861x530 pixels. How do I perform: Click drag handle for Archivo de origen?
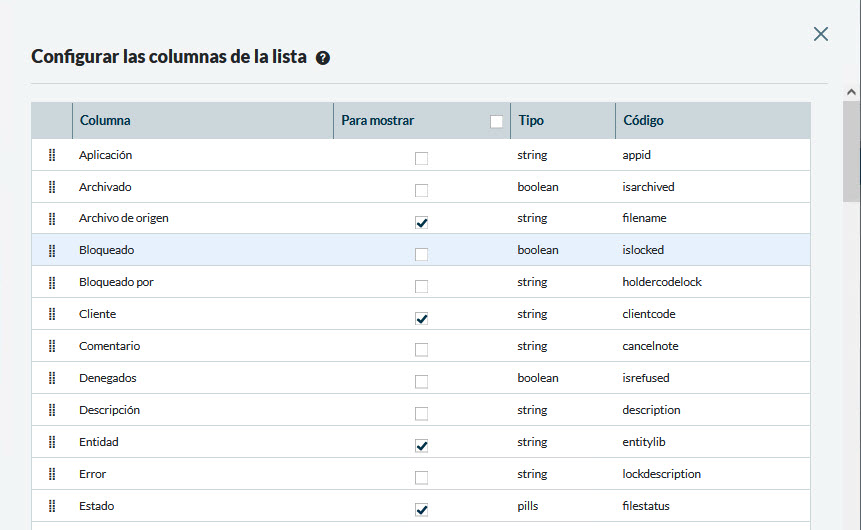[x=52, y=219]
